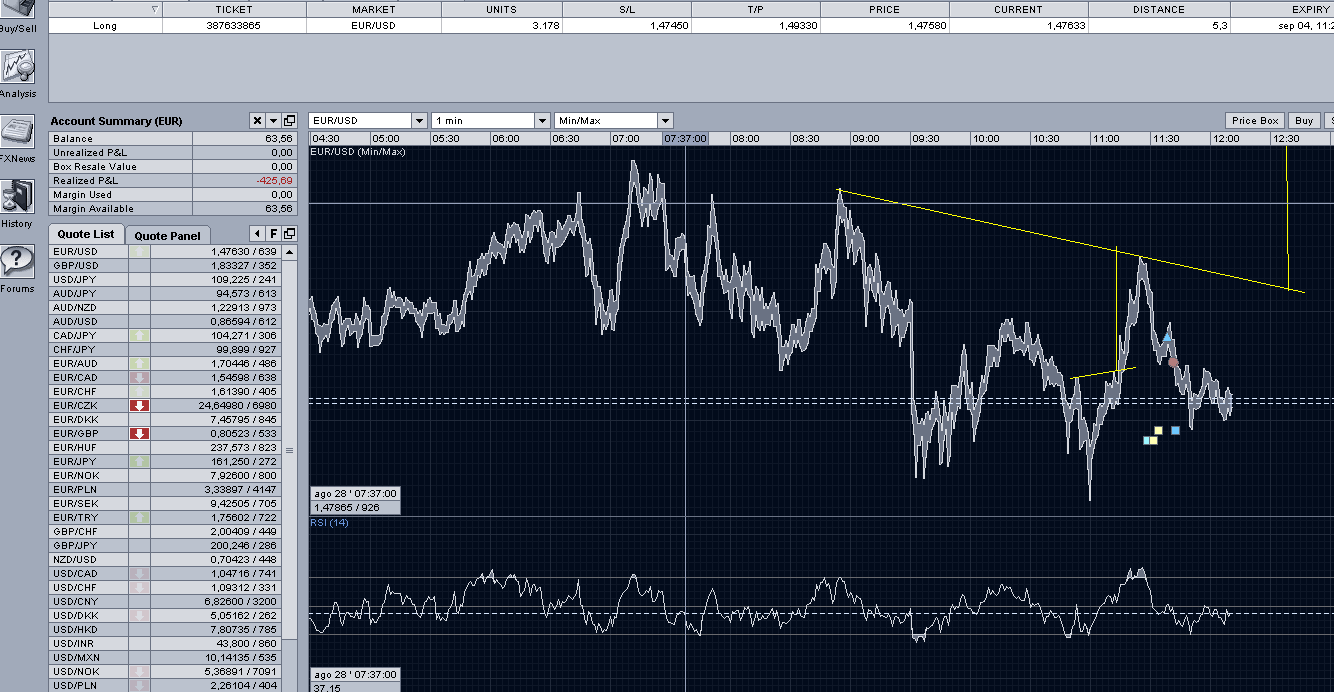Click the left arrow in Quote List header

(x=257, y=234)
